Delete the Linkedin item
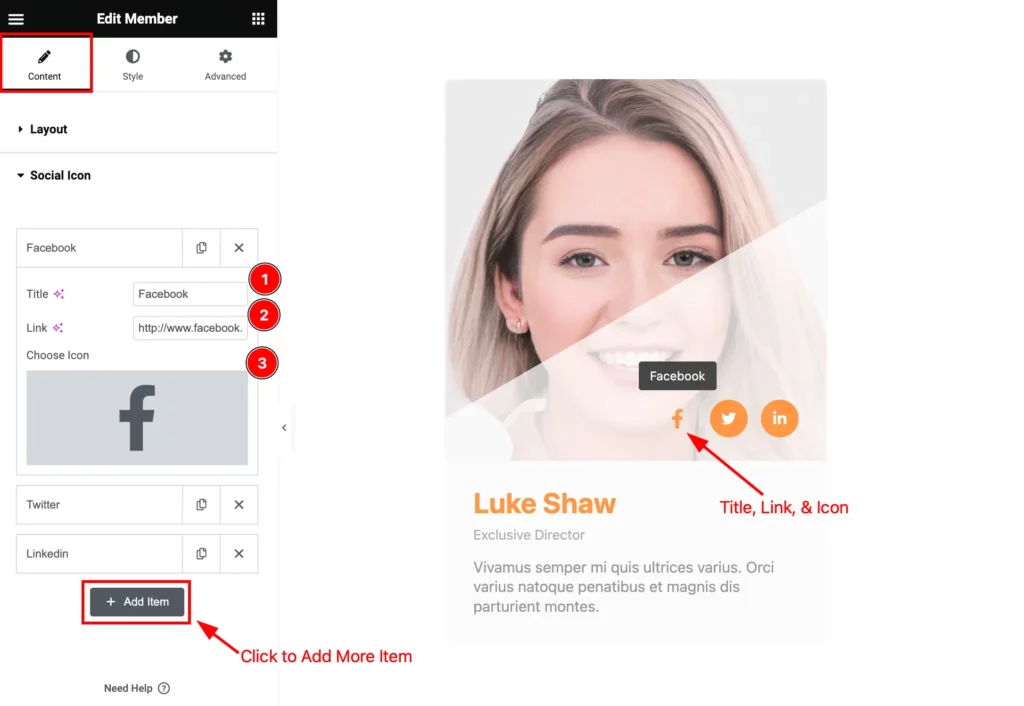Screen dimensions: 1024x706 (239, 554)
